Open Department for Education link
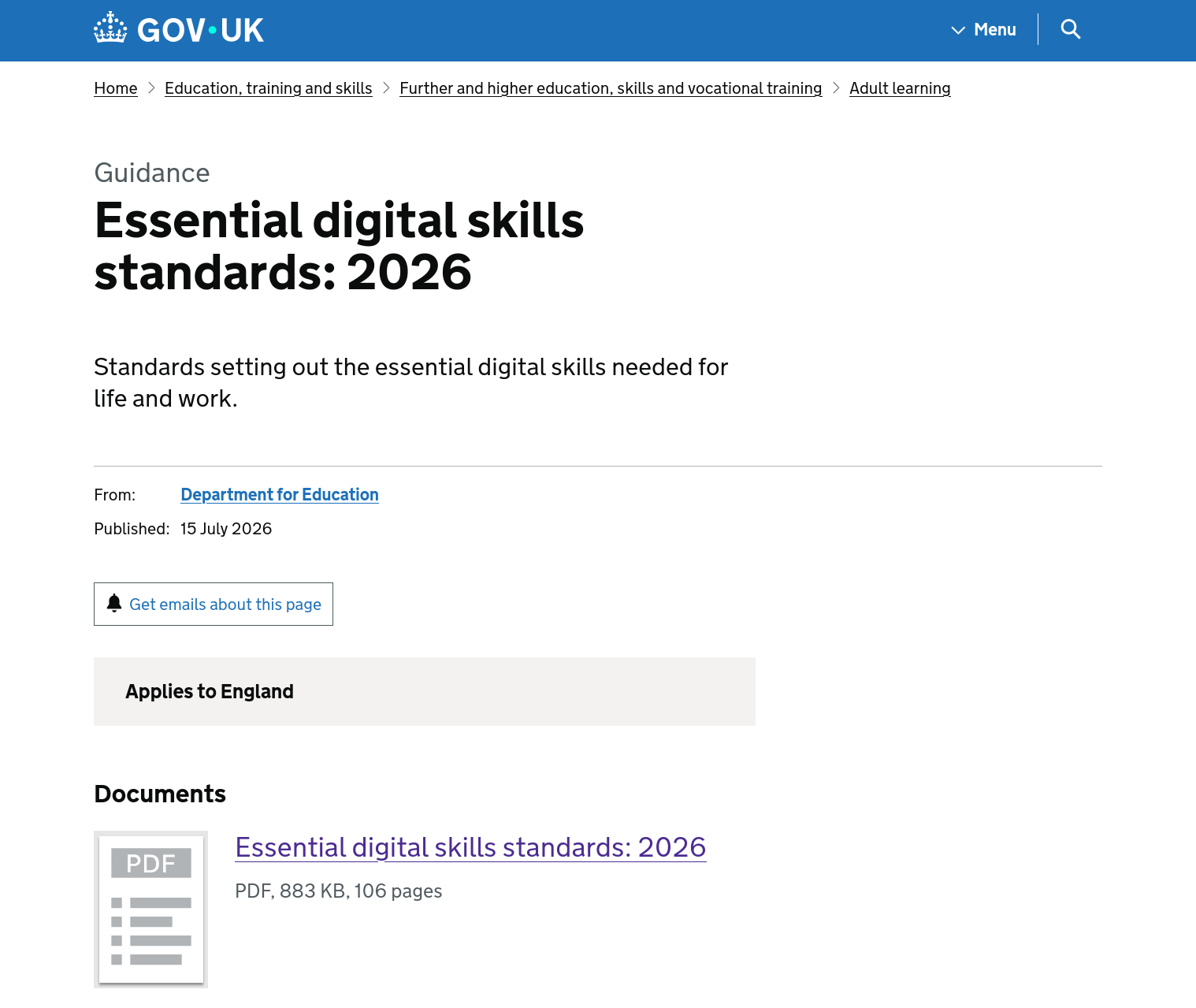The height and width of the screenshot is (1008, 1196). [x=280, y=494]
